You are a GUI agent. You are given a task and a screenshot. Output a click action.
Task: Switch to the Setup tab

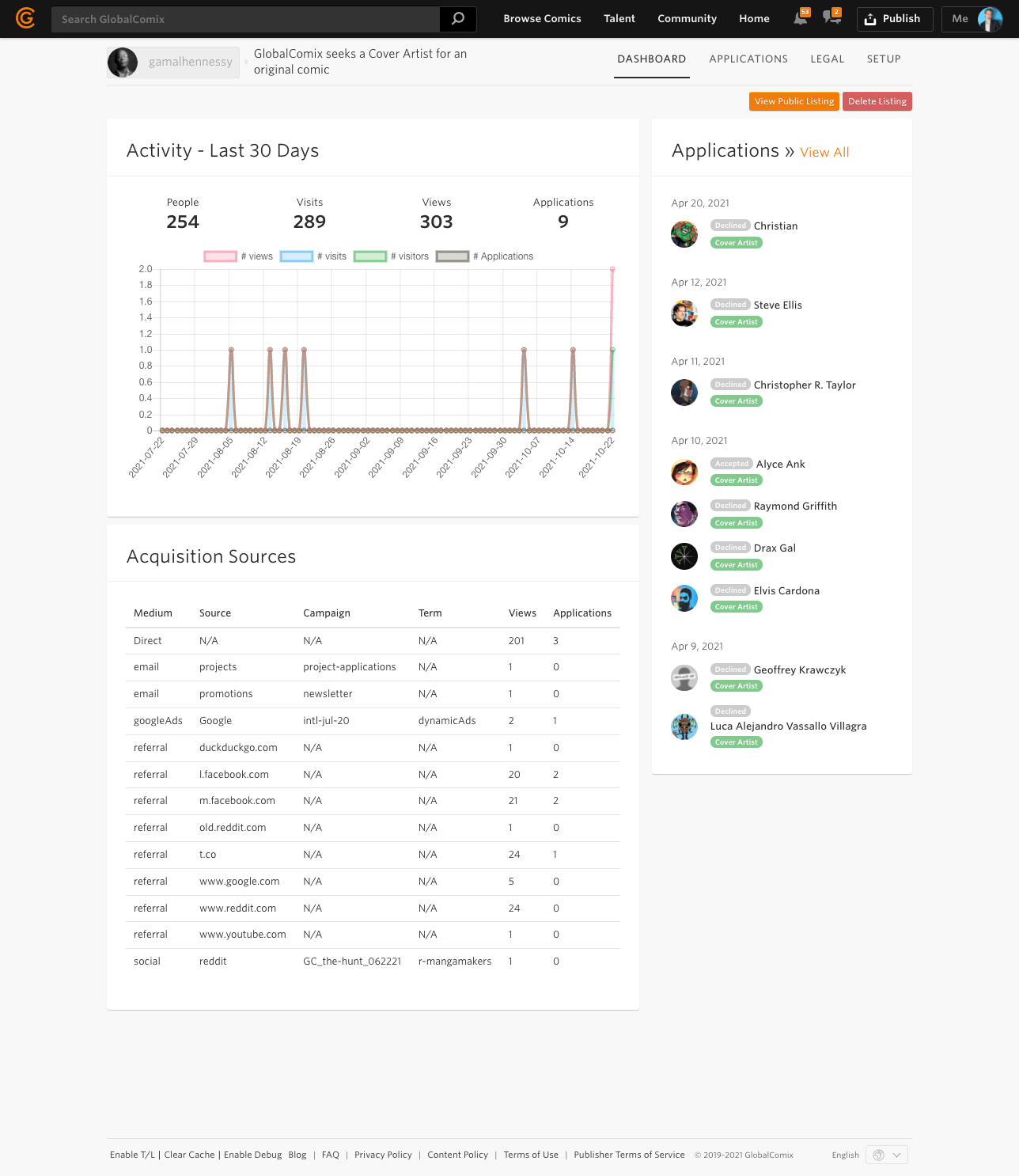click(x=883, y=59)
